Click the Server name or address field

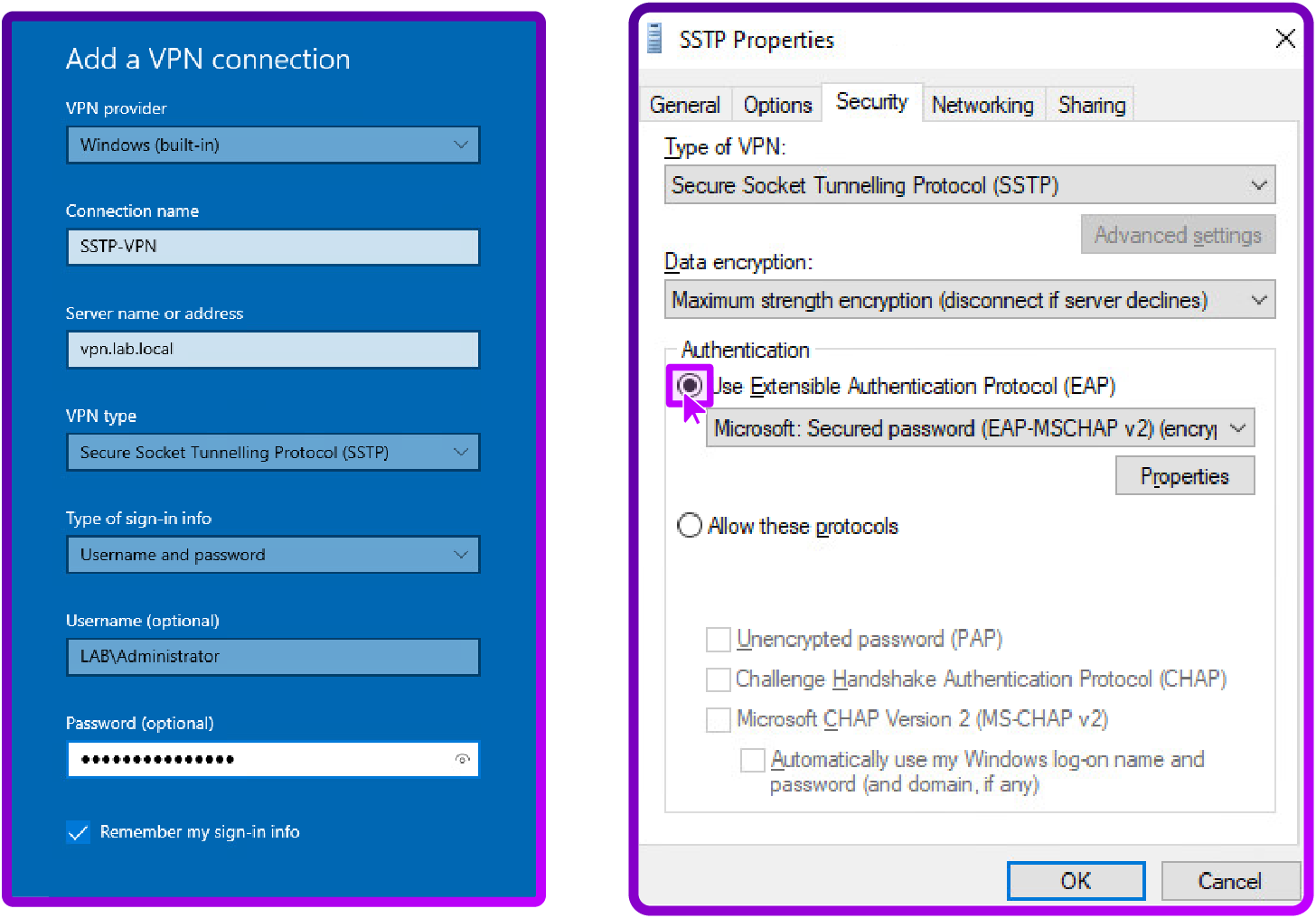click(273, 350)
